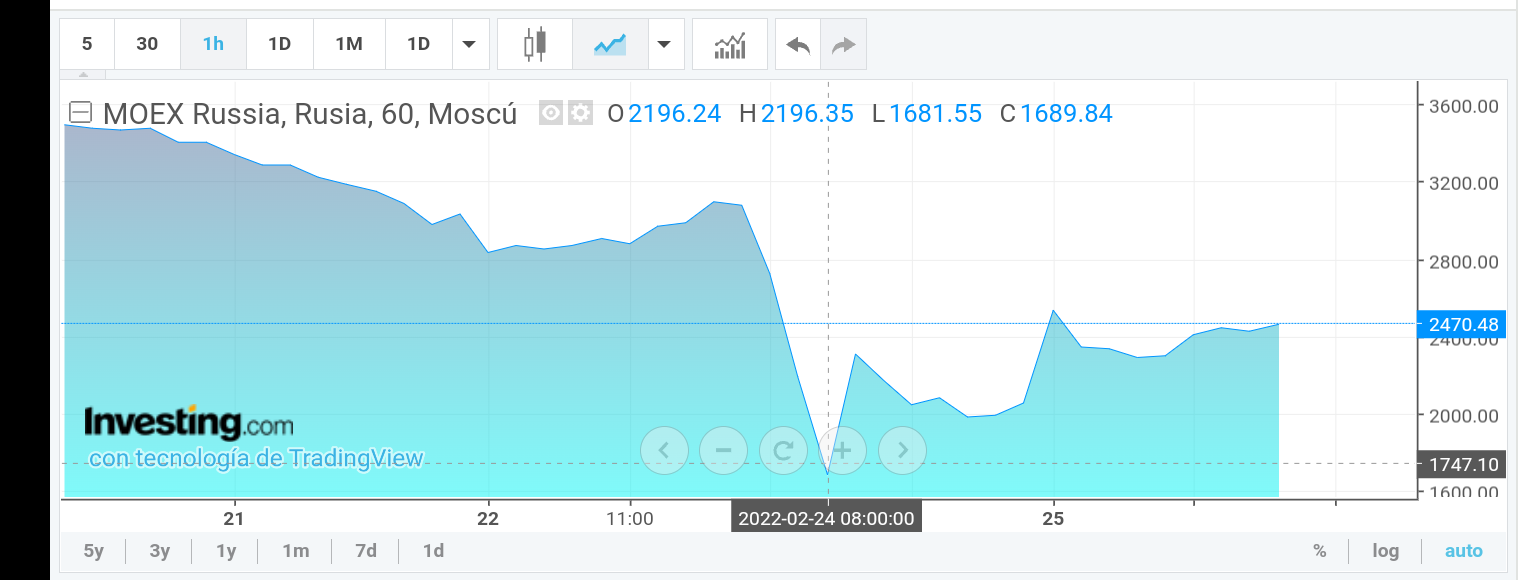This screenshot has height=580, width=1536.
Task: Zoom in with the plus chart button
Action: 842,450
